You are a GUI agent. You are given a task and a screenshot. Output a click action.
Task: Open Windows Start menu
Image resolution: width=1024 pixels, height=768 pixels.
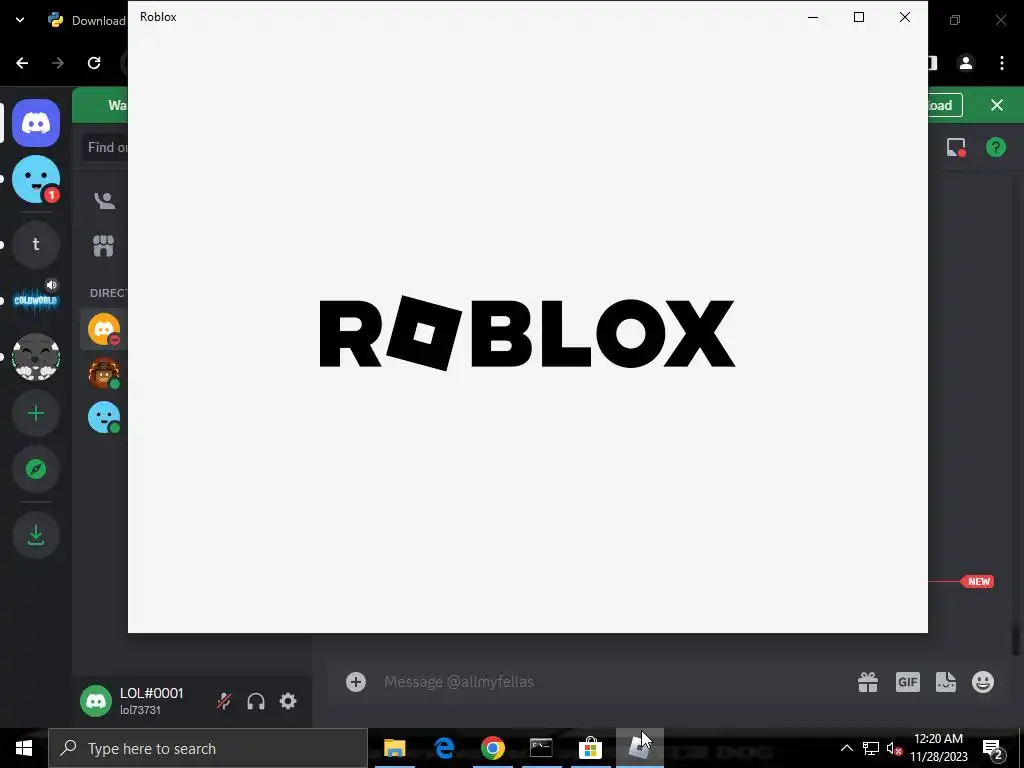point(24,748)
